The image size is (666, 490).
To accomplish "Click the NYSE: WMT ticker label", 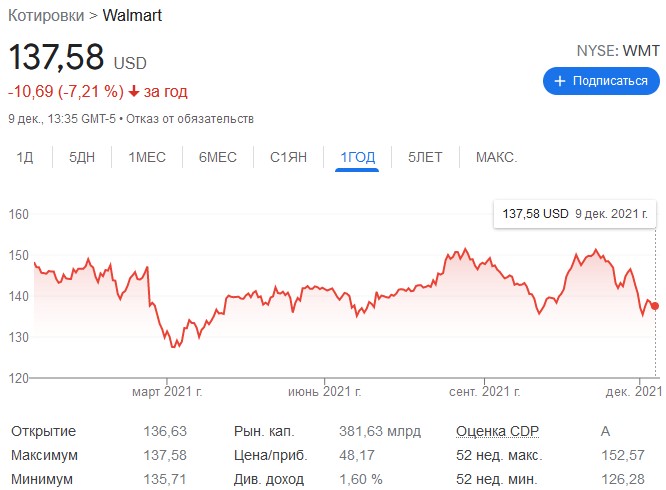I will pyautogui.click(x=618, y=51).
